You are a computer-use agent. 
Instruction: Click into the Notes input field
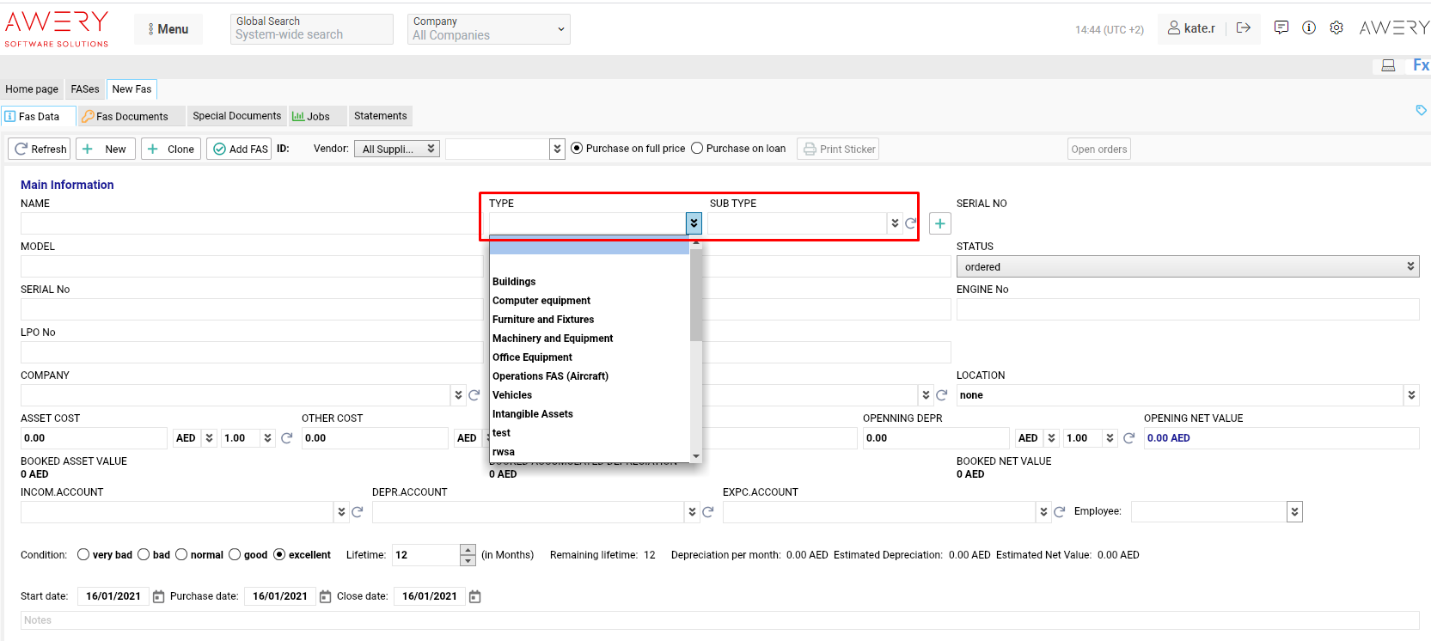point(719,620)
